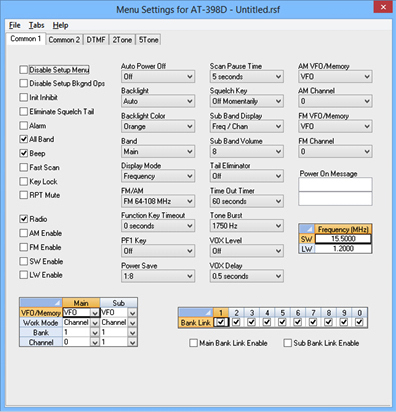This screenshot has height=412, width=396.
Task: Toggle the Alarm checkbox
Action: click(23, 126)
